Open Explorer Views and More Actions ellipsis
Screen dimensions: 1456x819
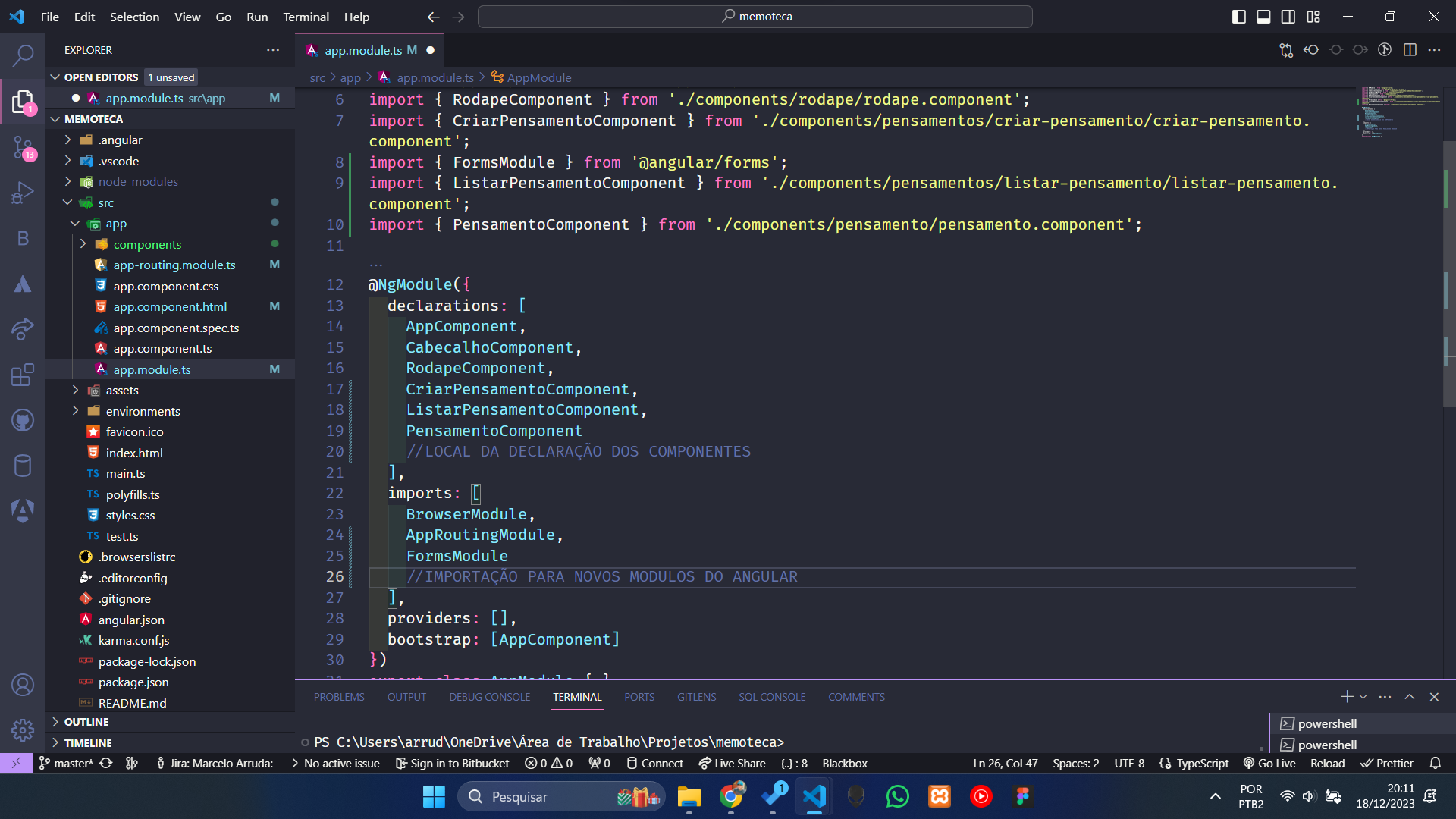point(273,50)
